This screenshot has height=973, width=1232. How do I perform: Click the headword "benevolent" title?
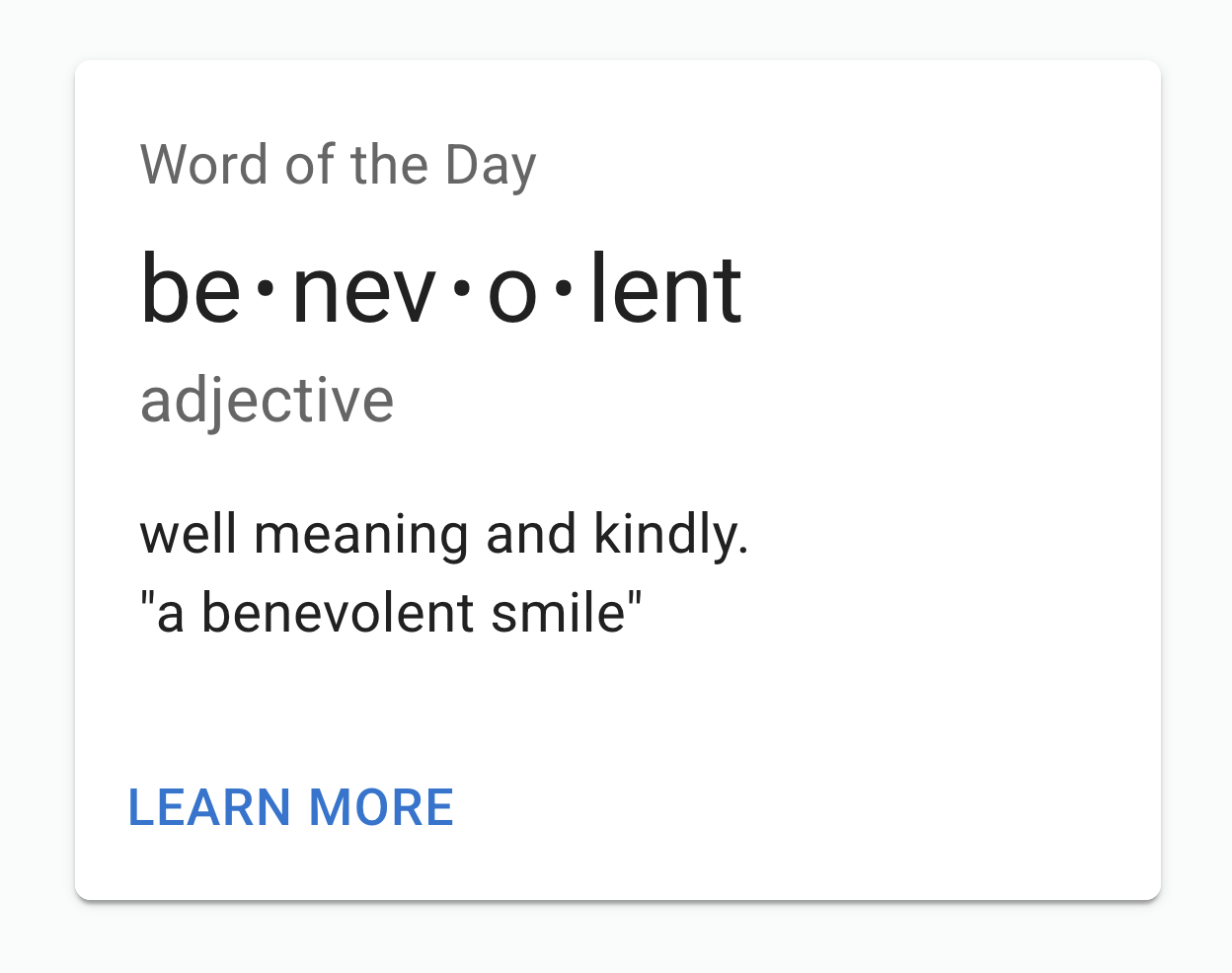(441, 289)
